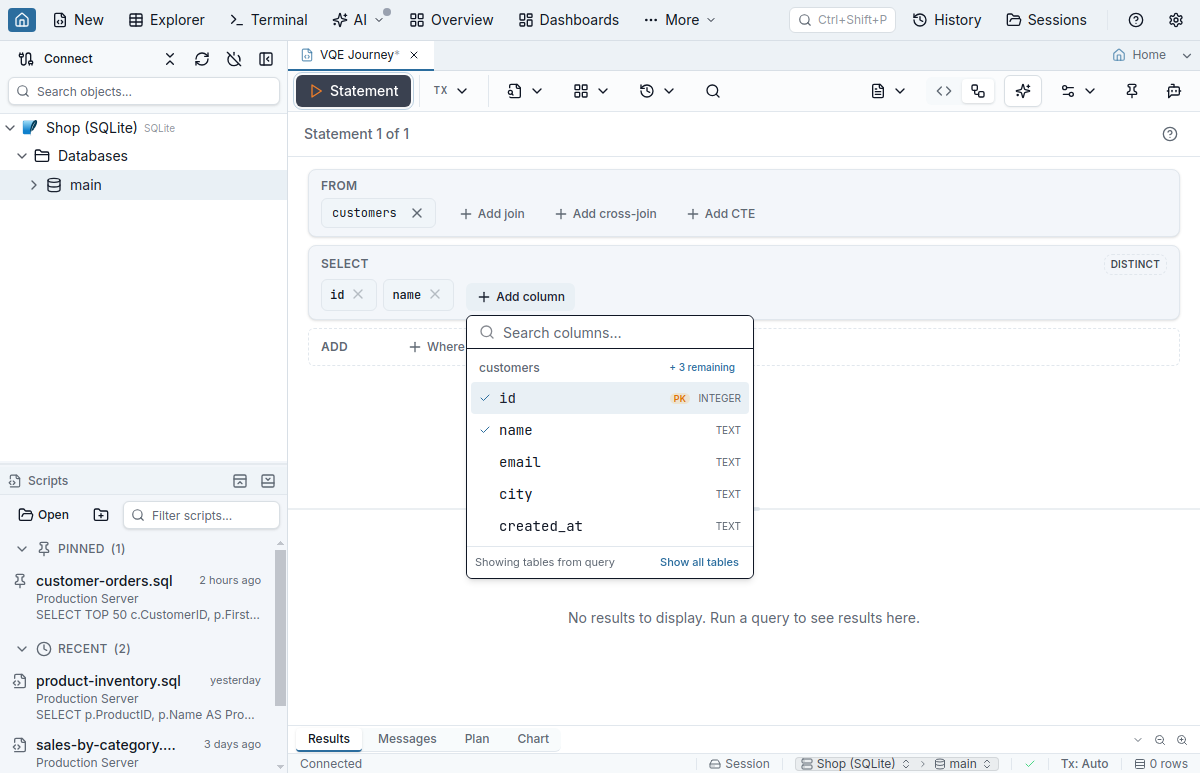The height and width of the screenshot is (773, 1200).
Task: Unpin customer-orders.sql pin icon
Action: click(19, 581)
